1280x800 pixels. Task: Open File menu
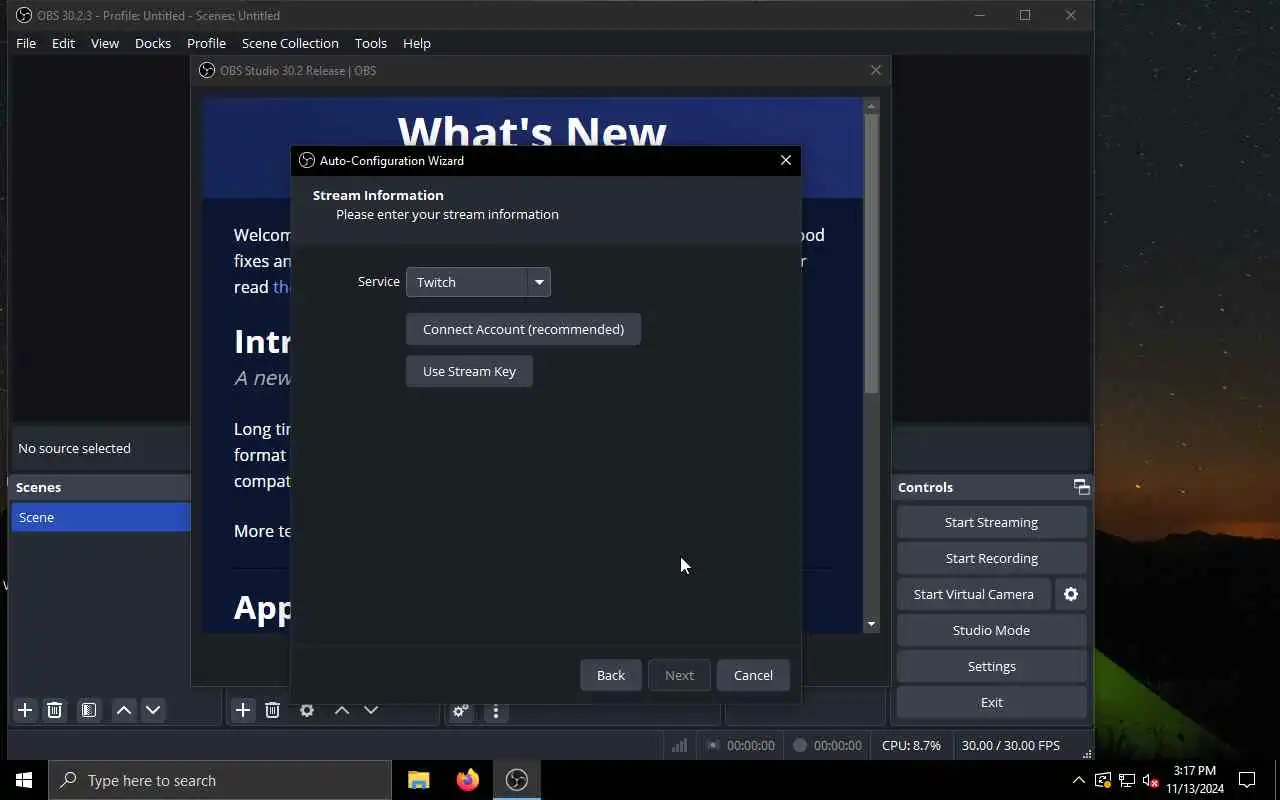pos(26,43)
